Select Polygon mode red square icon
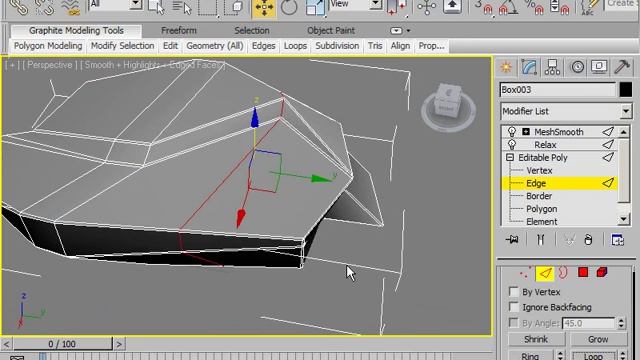The image size is (640, 360). (583, 272)
